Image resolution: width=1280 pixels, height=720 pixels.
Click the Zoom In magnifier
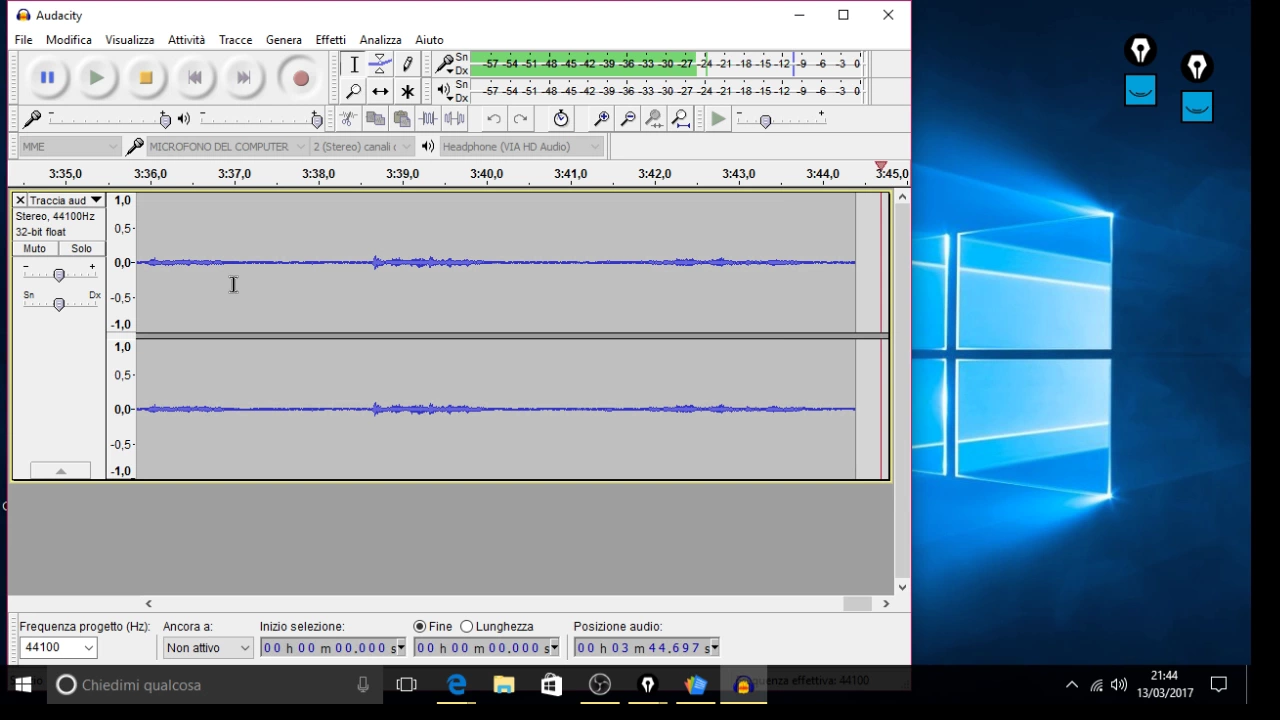pos(601,119)
